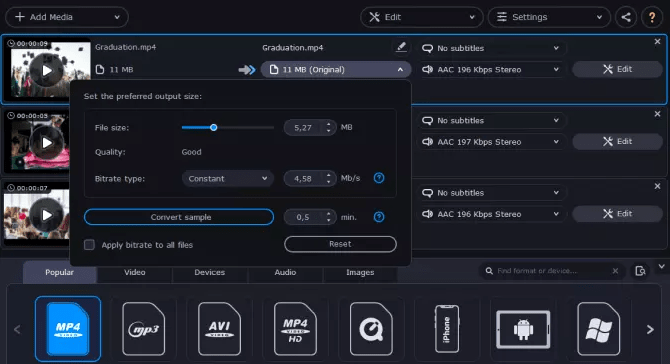Switch to the Devices tab

(209, 272)
